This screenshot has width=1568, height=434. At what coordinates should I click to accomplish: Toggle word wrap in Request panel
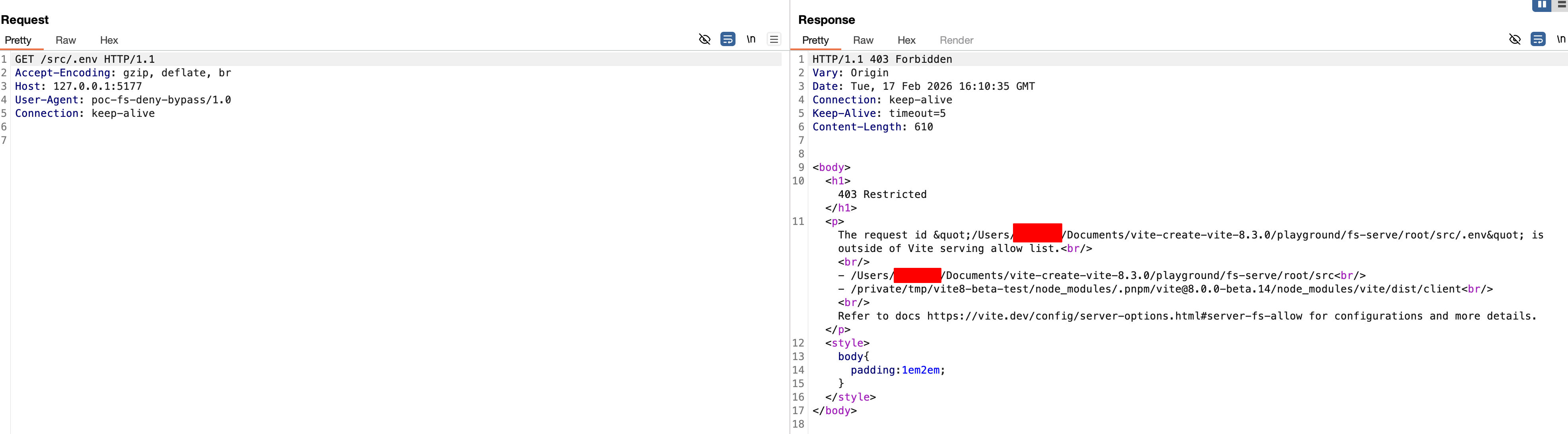(x=728, y=40)
